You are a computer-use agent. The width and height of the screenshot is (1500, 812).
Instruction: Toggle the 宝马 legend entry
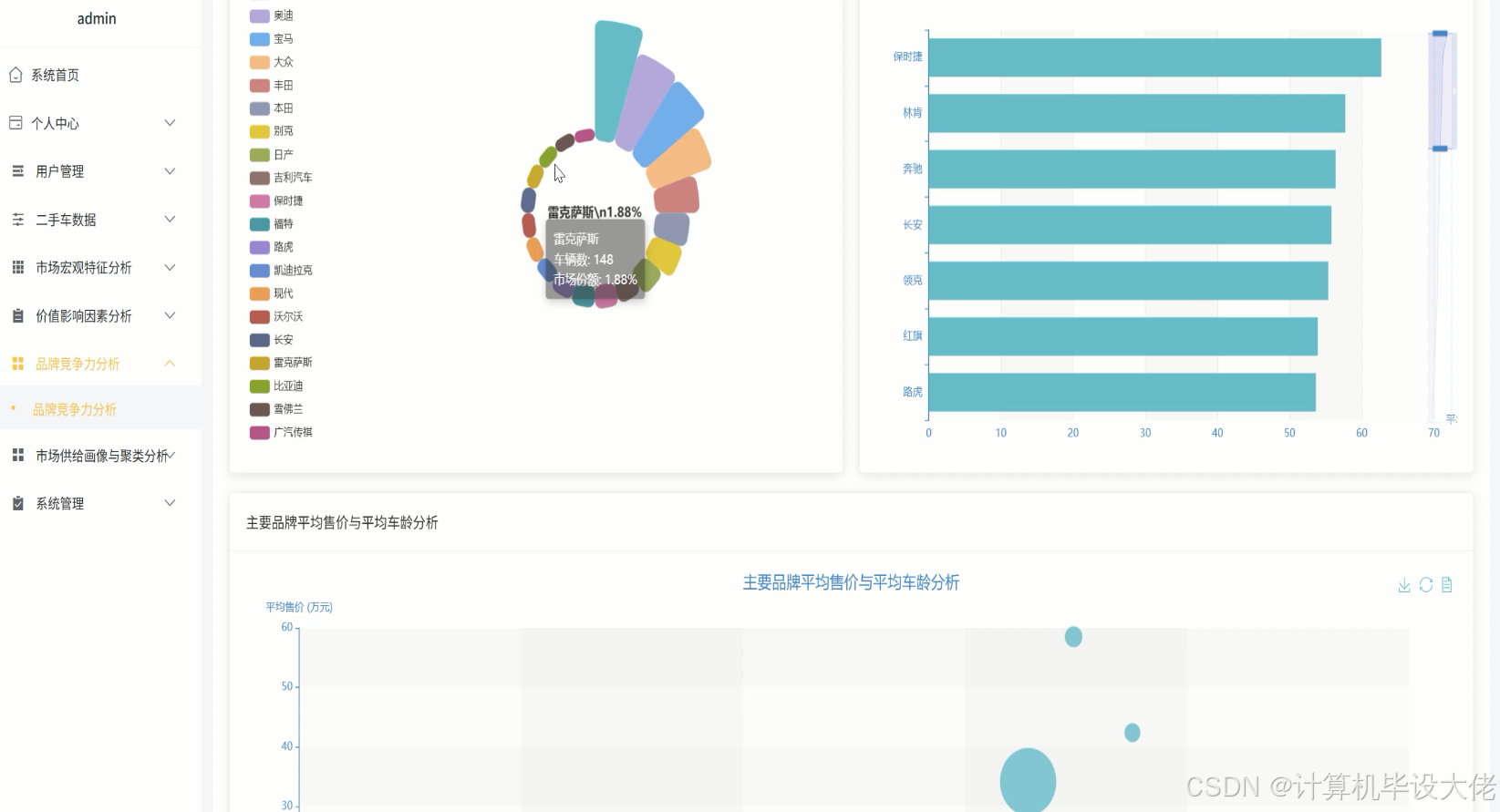coord(272,39)
